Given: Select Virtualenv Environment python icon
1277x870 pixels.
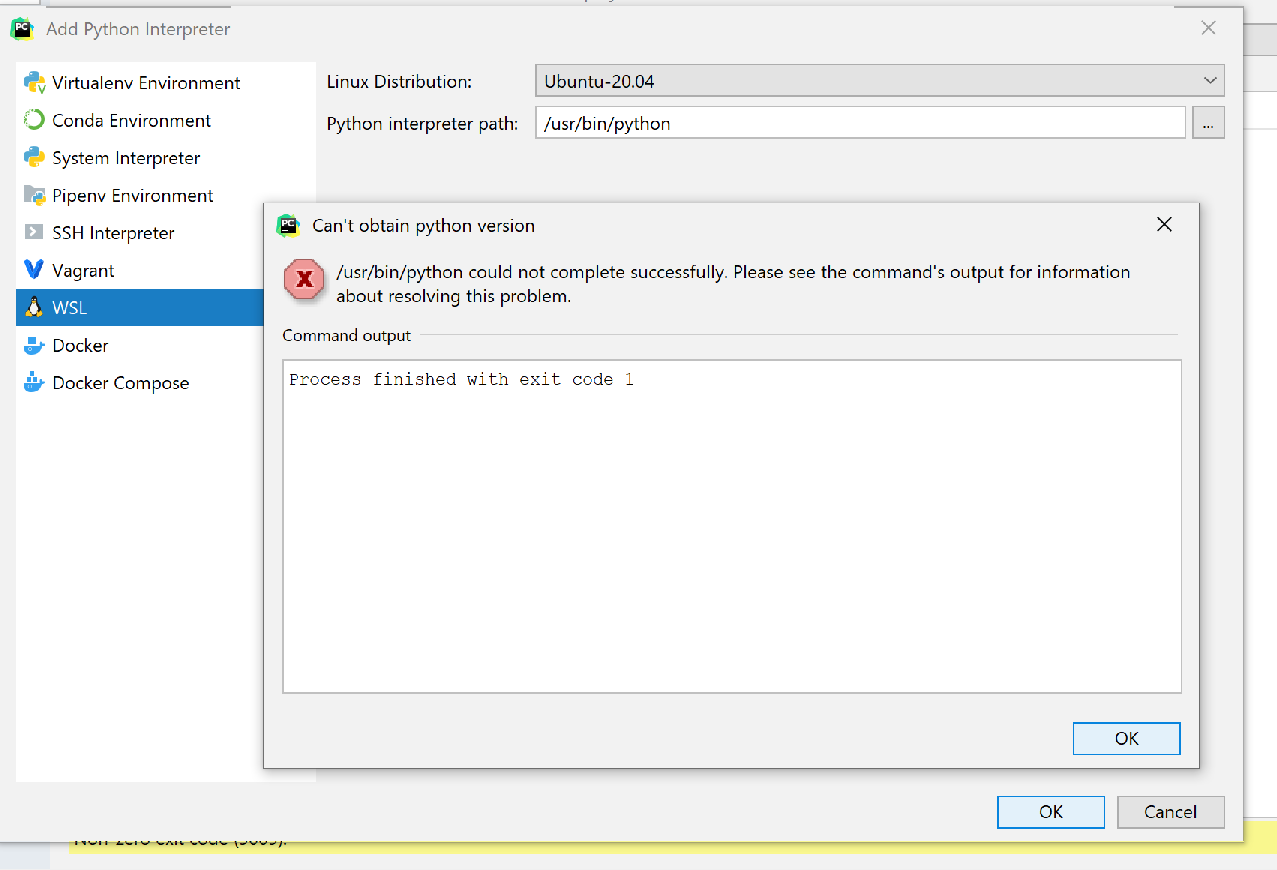Looking at the screenshot, I should click(x=35, y=83).
